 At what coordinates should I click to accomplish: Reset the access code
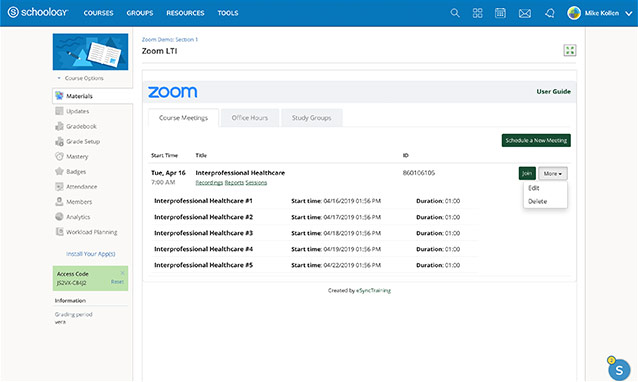click(x=117, y=282)
